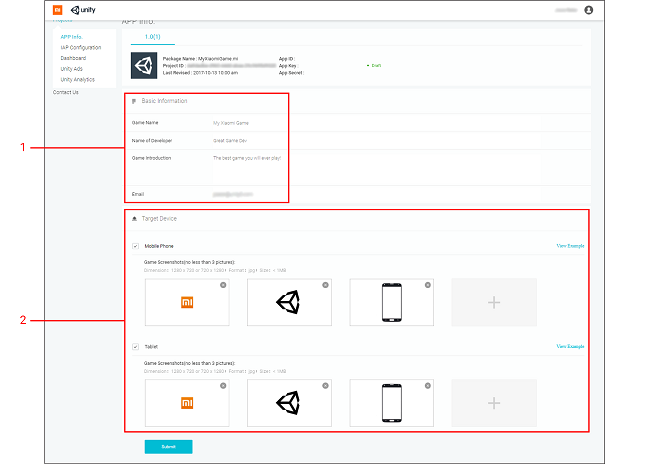Viewport: 650px width, 464px height.
Task: Toggle the Tablet checkbox
Action: click(136, 347)
